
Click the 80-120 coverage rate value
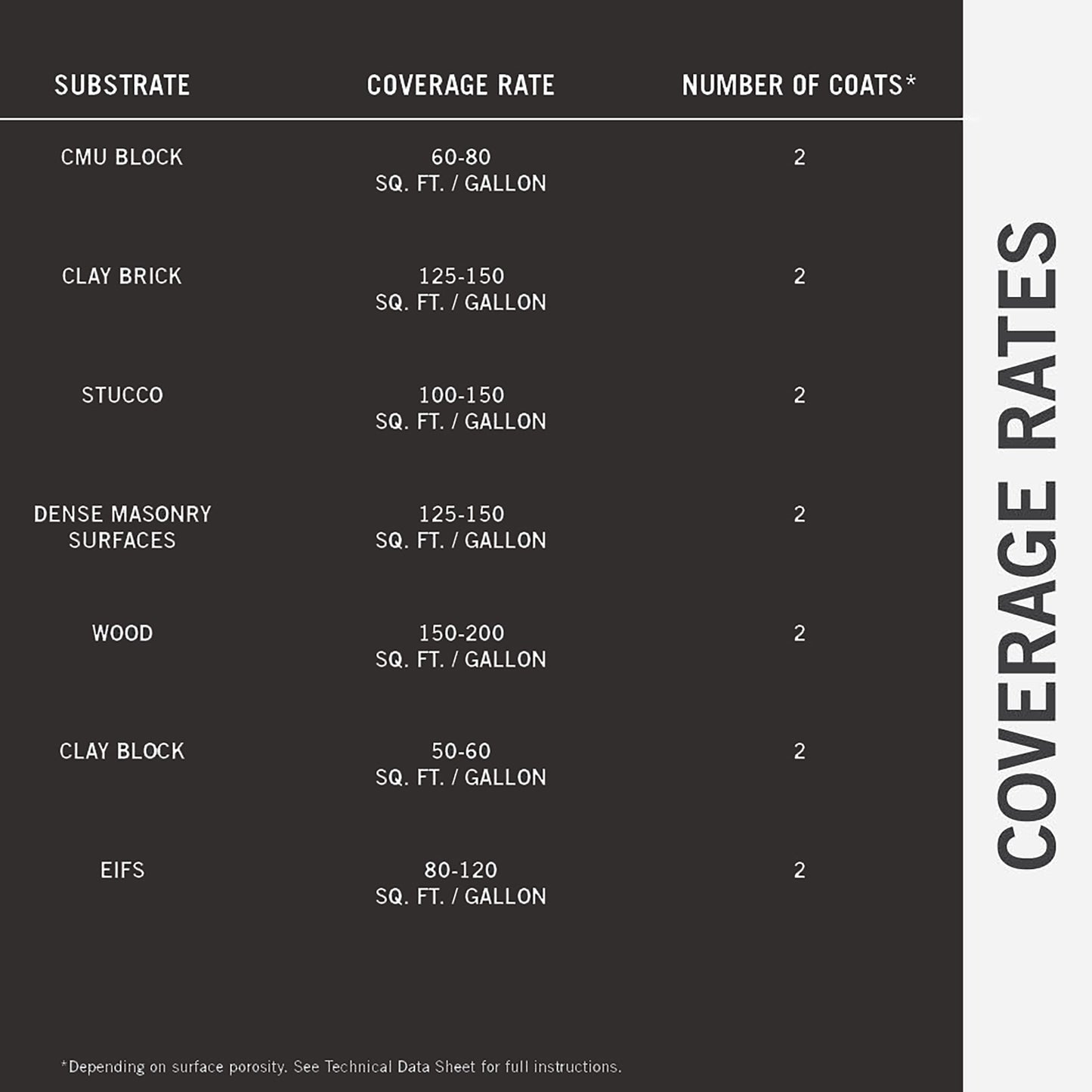coord(460,871)
